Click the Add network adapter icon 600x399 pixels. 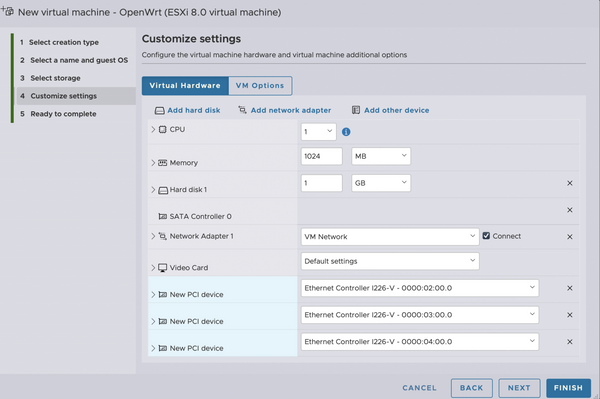click(242, 110)
